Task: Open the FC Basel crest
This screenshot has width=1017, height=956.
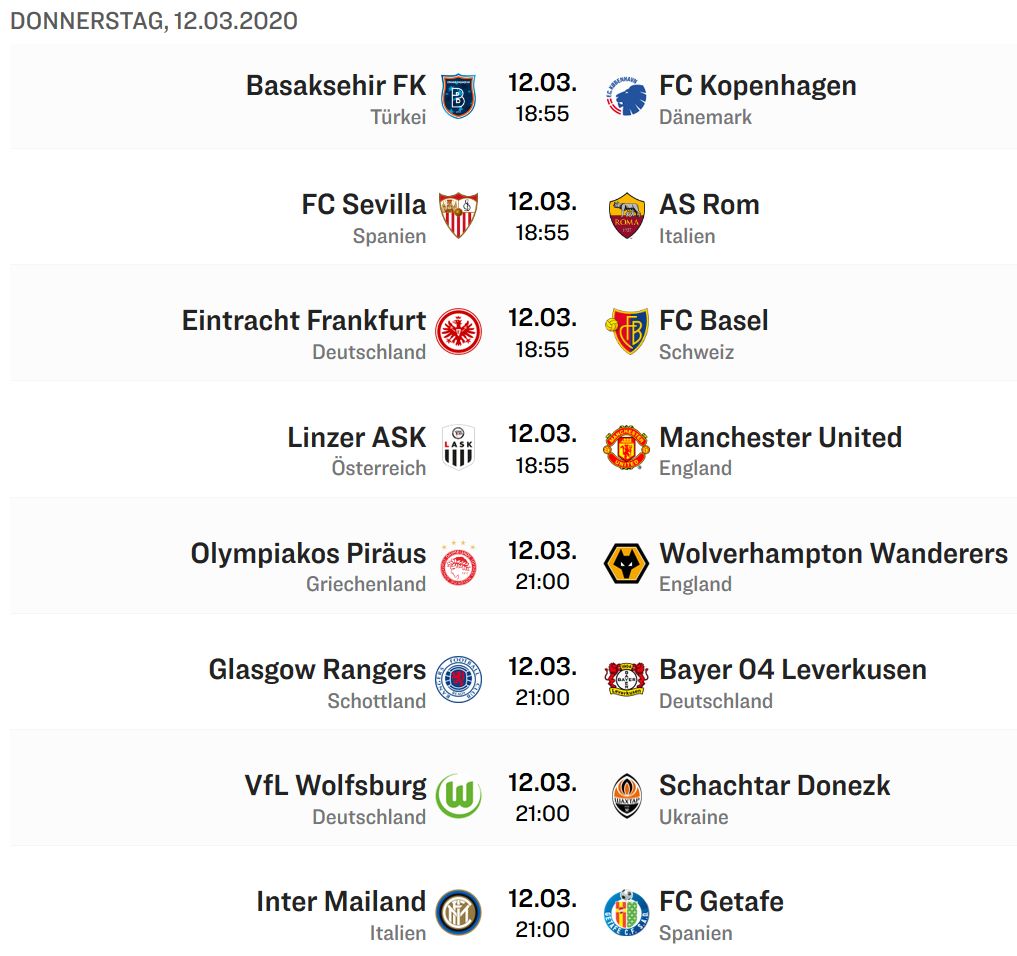Action: click(x=627, y=331)
